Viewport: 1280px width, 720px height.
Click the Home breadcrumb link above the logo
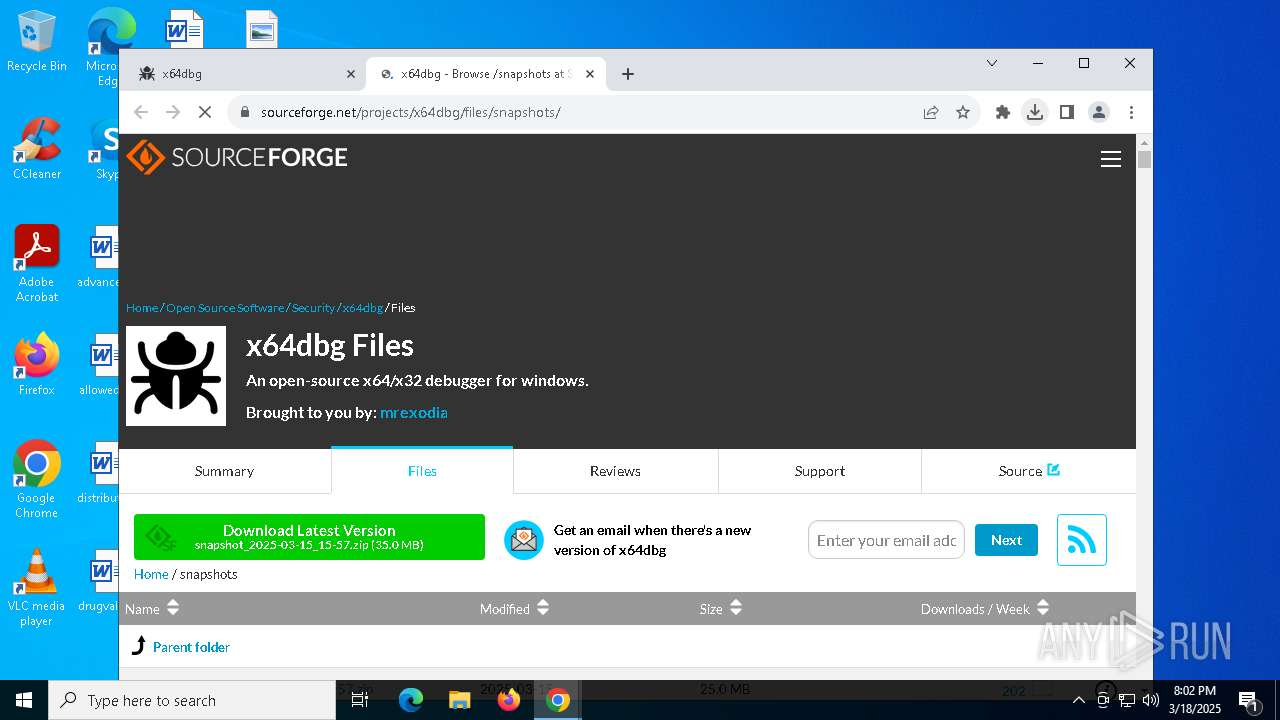pos(142,308)
